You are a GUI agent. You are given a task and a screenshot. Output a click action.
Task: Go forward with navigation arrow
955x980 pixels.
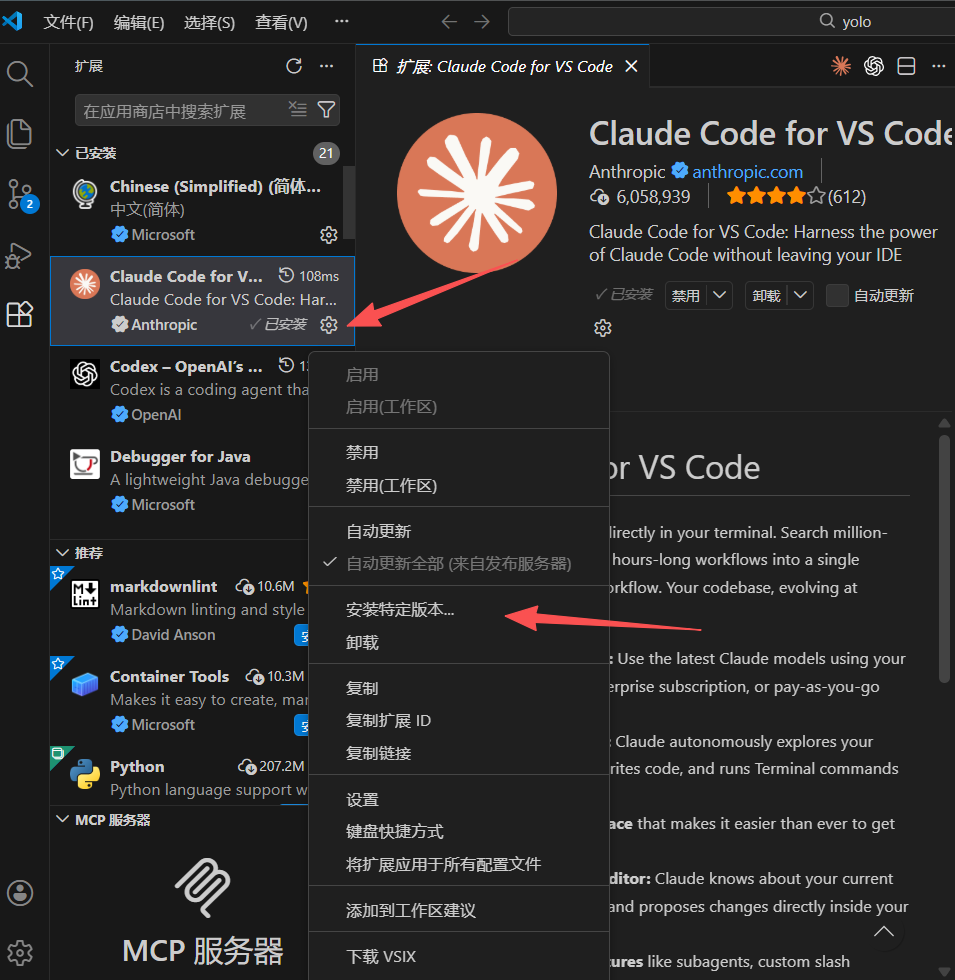[482, 22]
